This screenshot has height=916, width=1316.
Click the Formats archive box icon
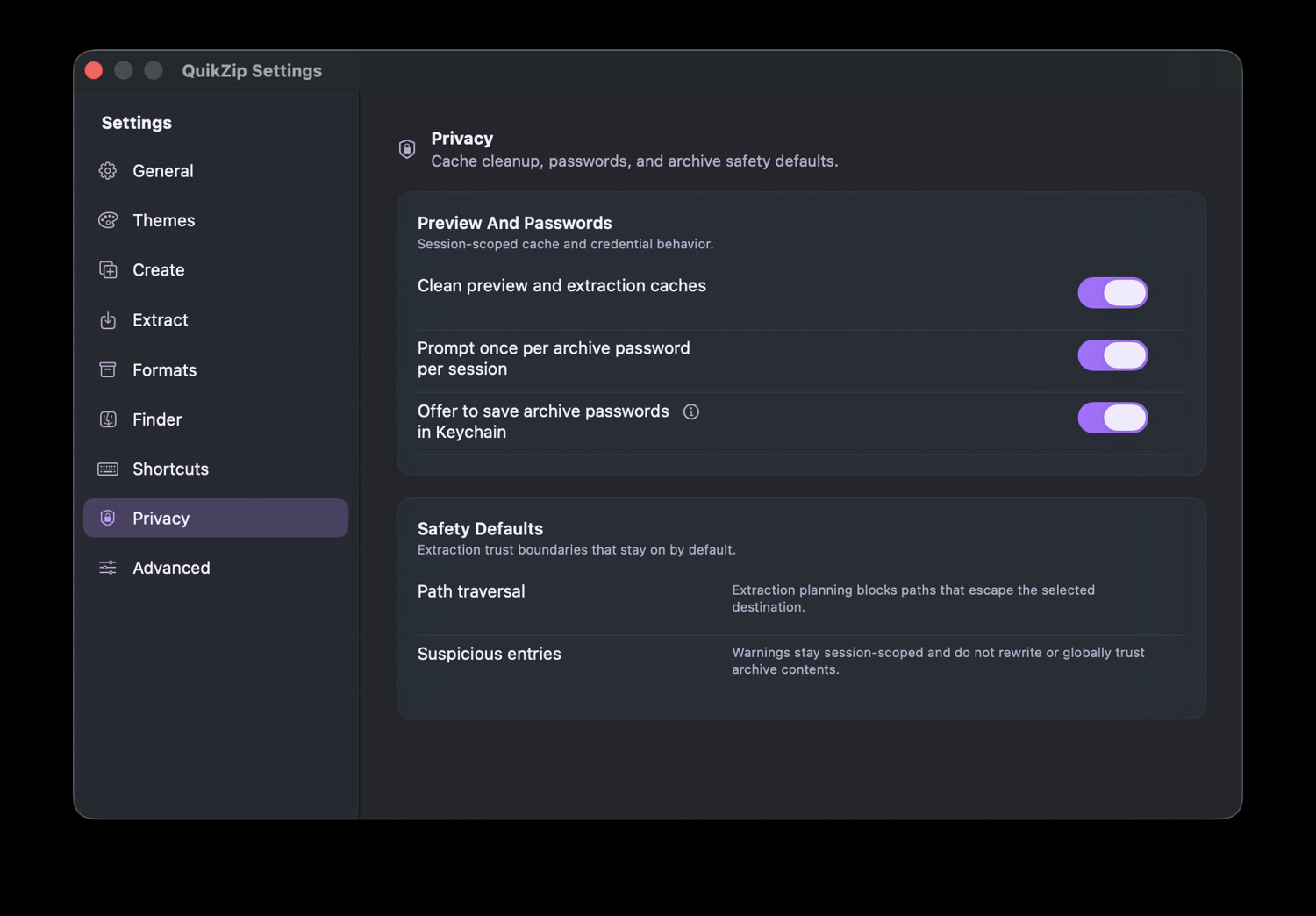[108, 370]
